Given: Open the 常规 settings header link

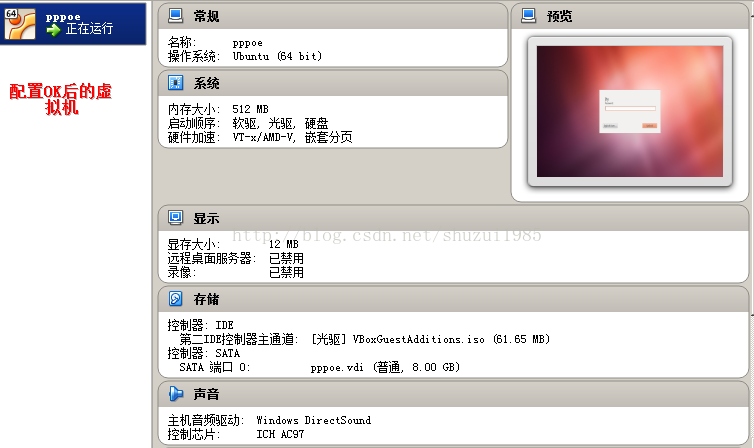Looking at the screenshot, I should pos(206,16).
